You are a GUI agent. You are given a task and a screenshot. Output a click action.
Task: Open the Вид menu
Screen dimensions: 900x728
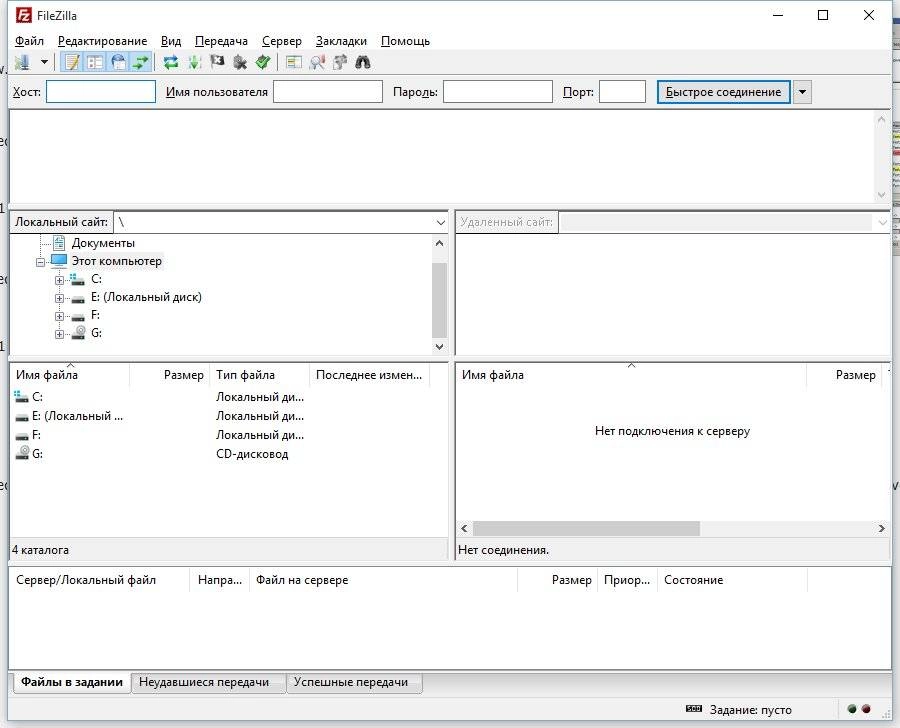pyautogui.click(x=170, y=41)
